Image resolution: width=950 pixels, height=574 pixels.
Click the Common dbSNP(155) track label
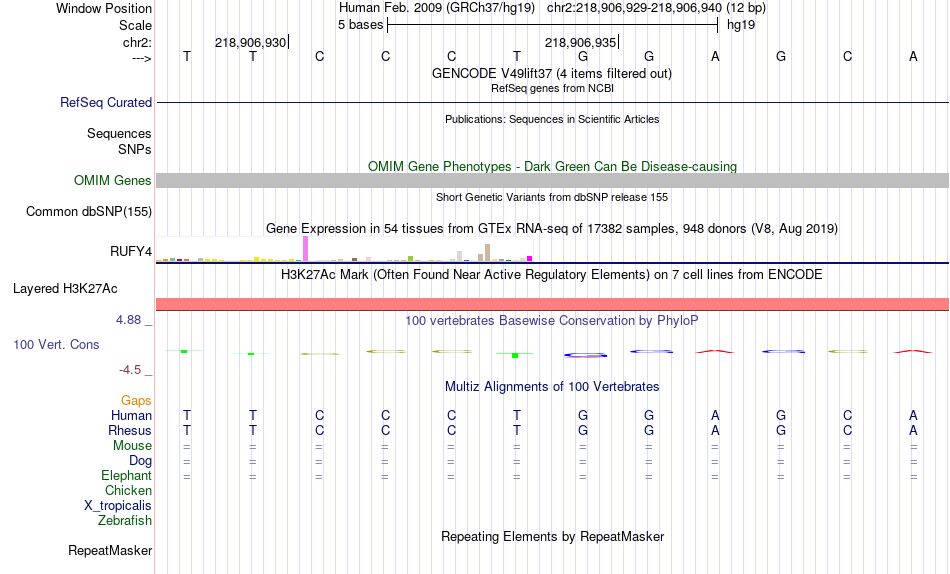coord(89,212)
